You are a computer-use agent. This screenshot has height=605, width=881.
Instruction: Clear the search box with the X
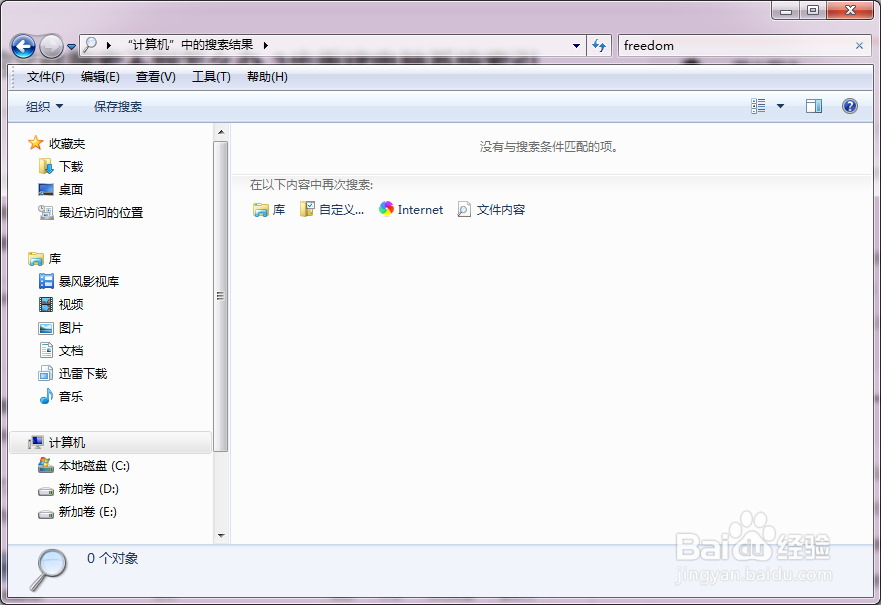point(859,46)
